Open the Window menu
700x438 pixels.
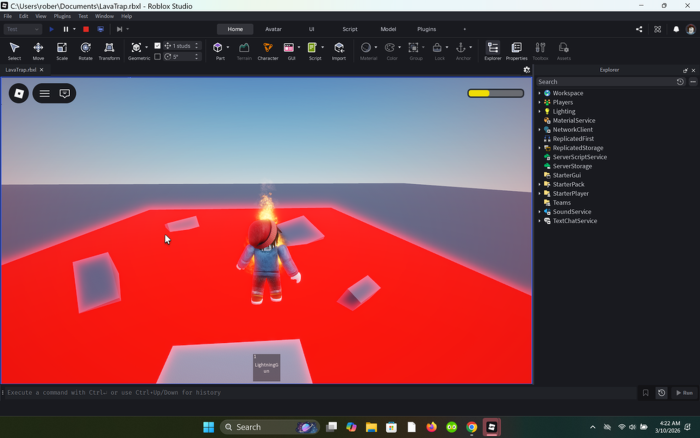click(x=104, y=16)
